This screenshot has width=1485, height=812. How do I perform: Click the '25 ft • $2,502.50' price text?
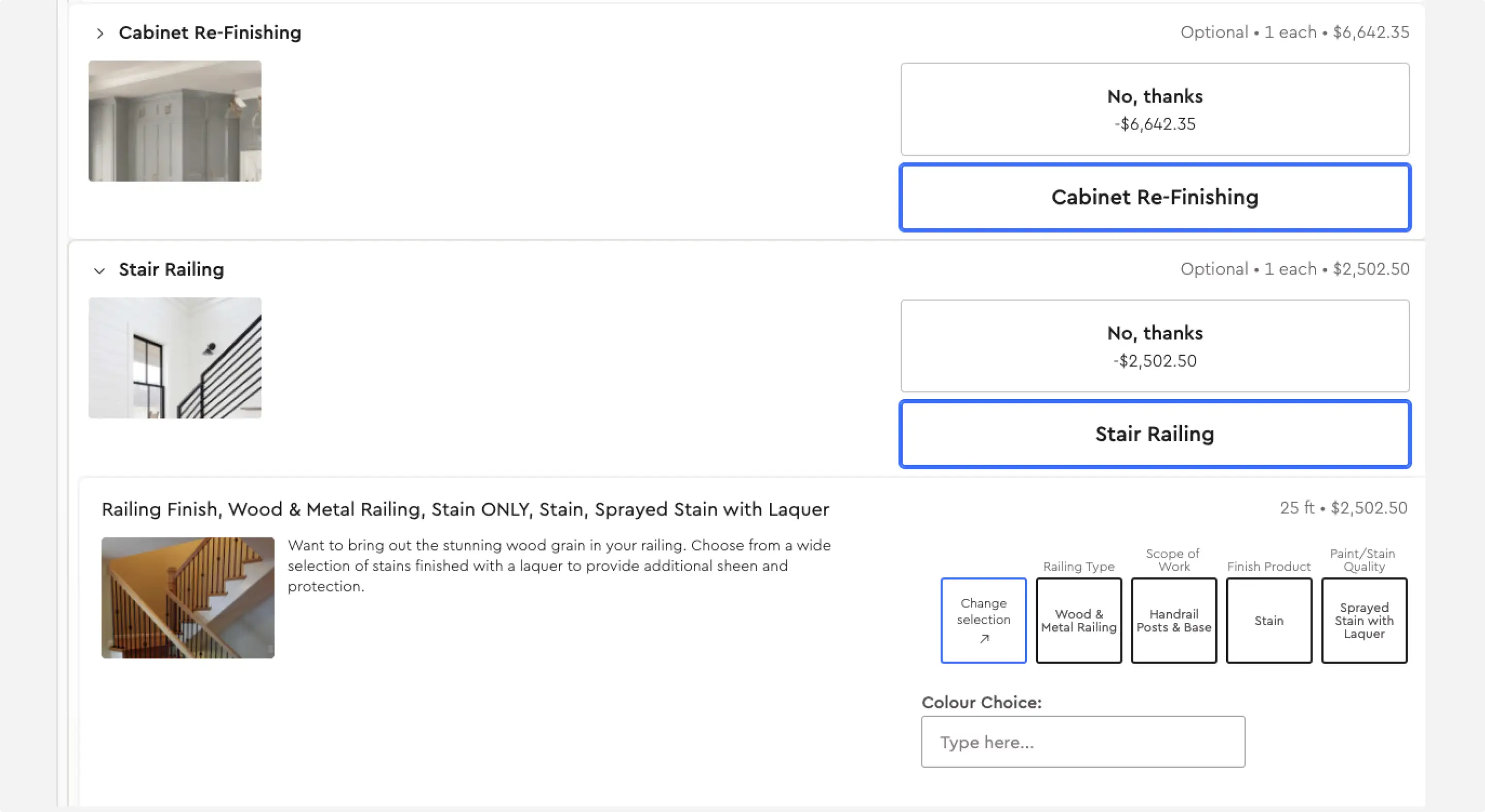click(x=1343, y=508)
